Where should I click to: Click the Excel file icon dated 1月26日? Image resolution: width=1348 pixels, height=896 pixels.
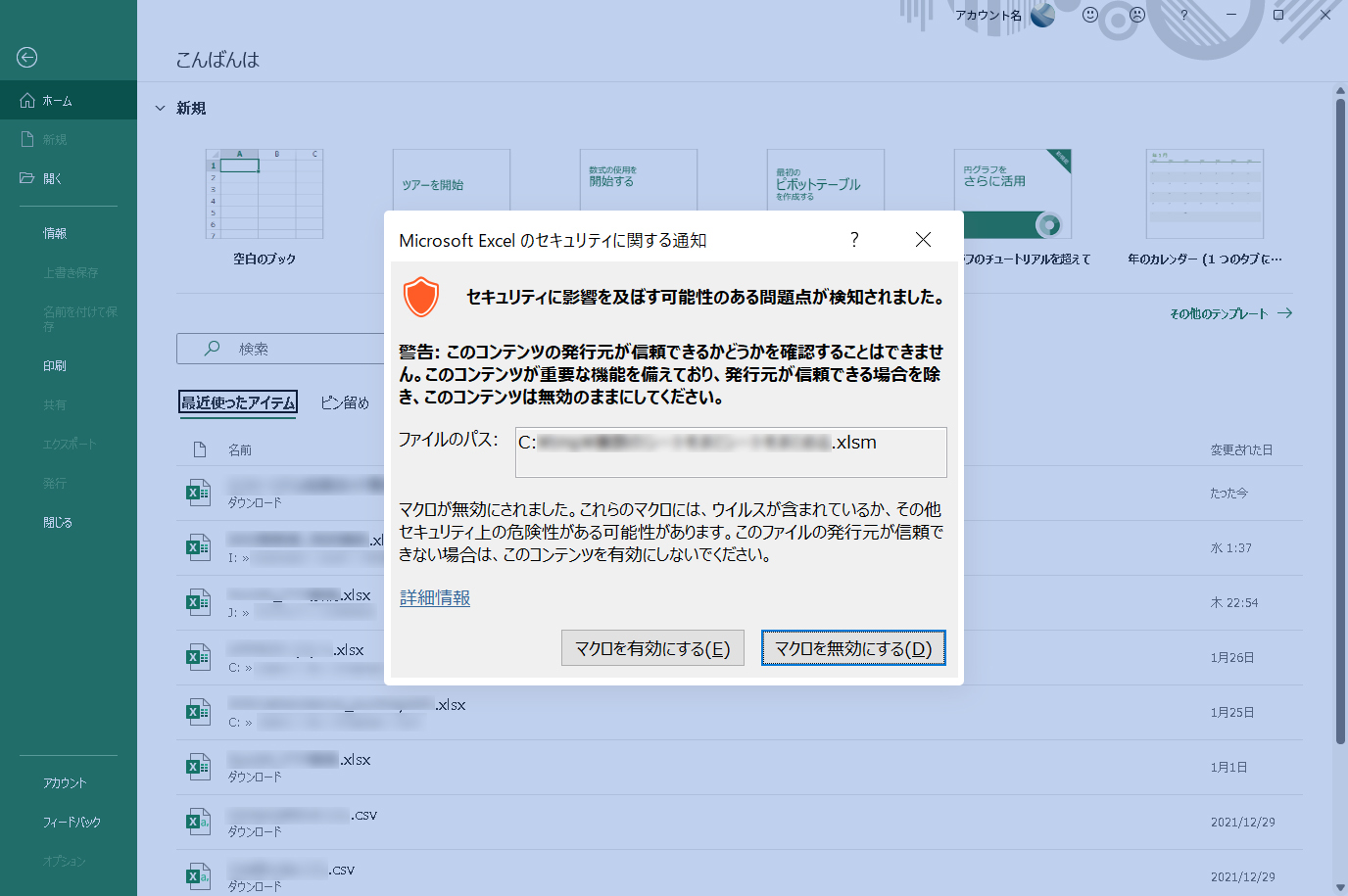(199, 657)
